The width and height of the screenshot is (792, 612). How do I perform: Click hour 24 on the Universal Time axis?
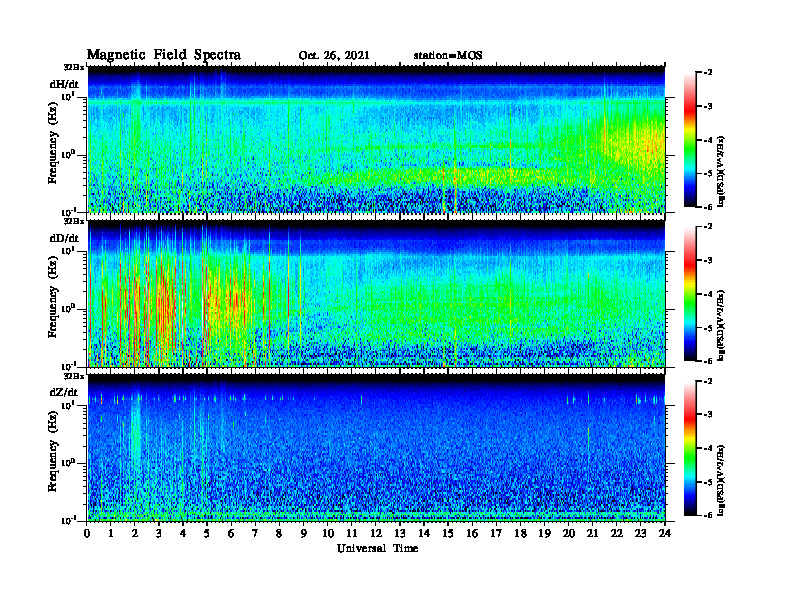point(665,534)
